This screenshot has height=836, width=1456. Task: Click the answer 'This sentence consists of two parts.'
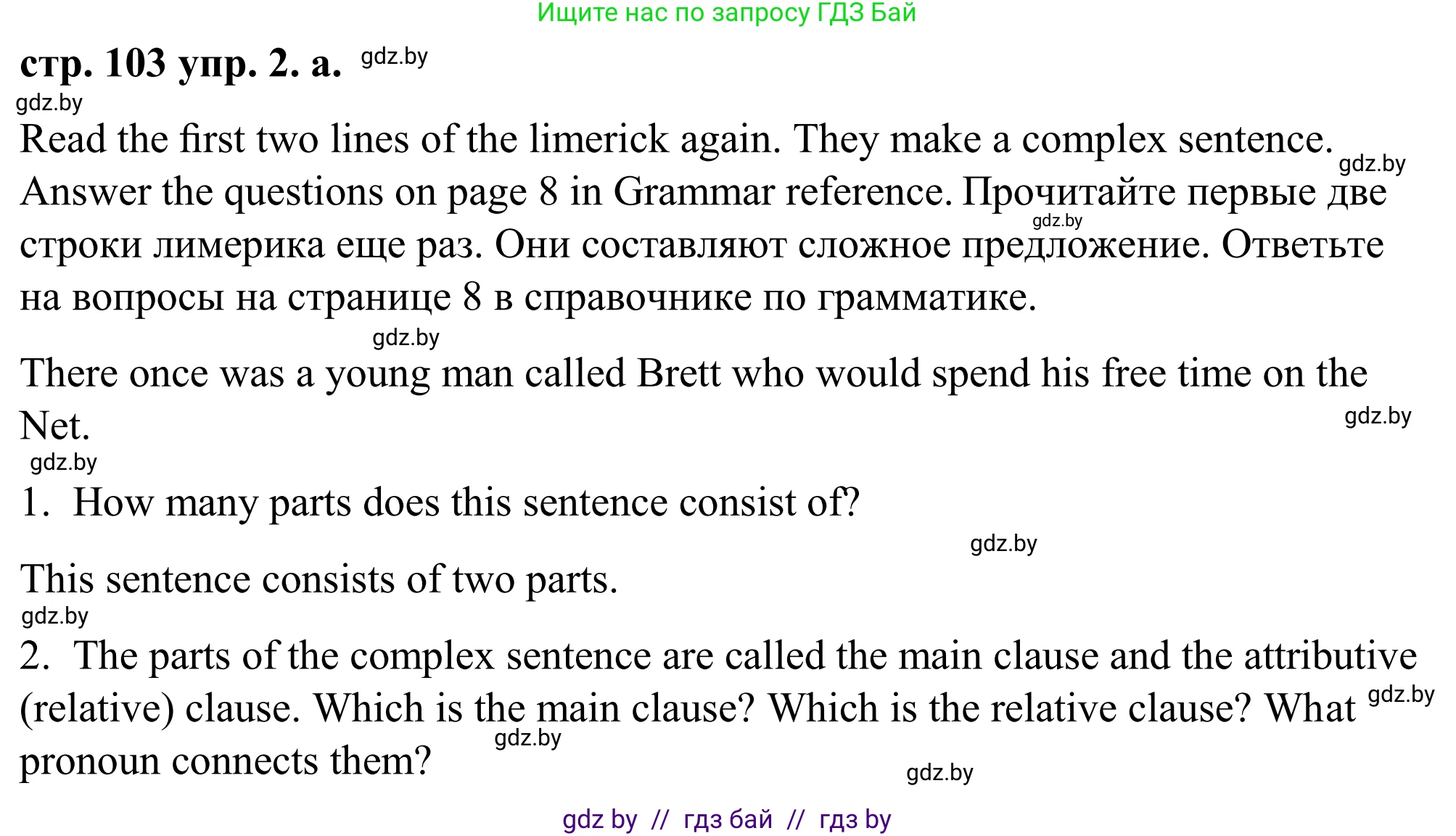[319, 579]
